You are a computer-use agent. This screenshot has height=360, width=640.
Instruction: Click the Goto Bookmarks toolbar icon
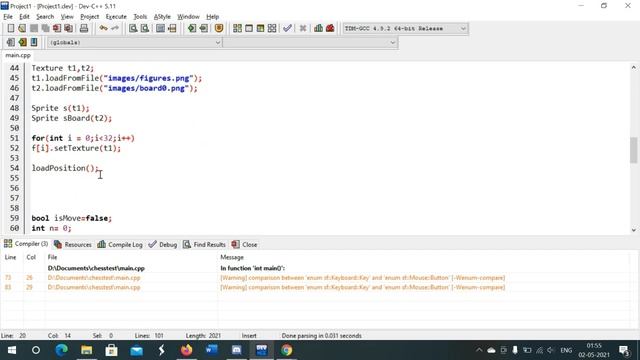[x=34, y=42]
